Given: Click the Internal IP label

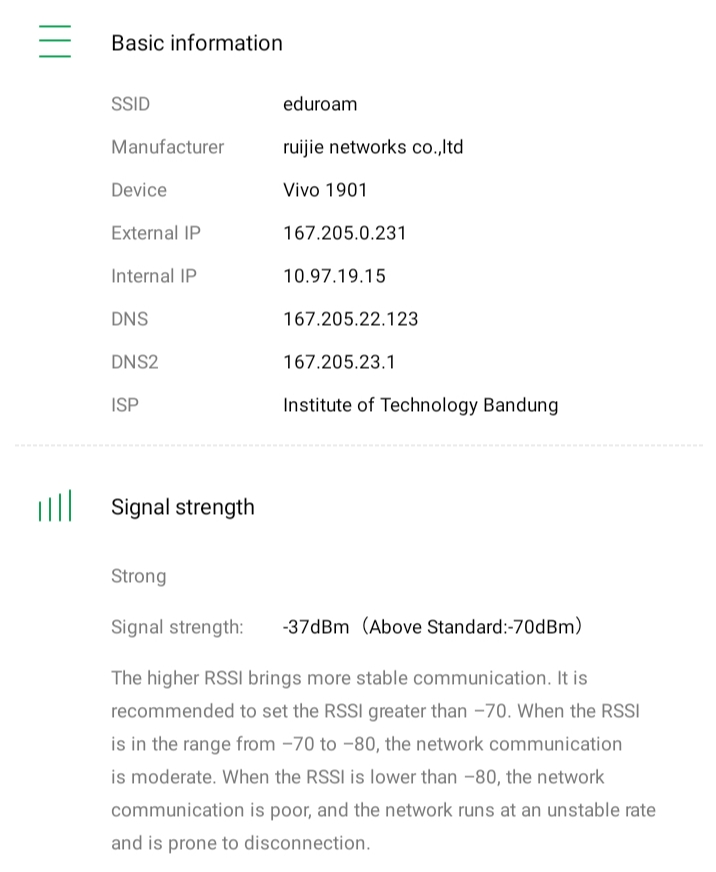Looking at the screenshot, I should pyautogui.click(x=154, y=276).
